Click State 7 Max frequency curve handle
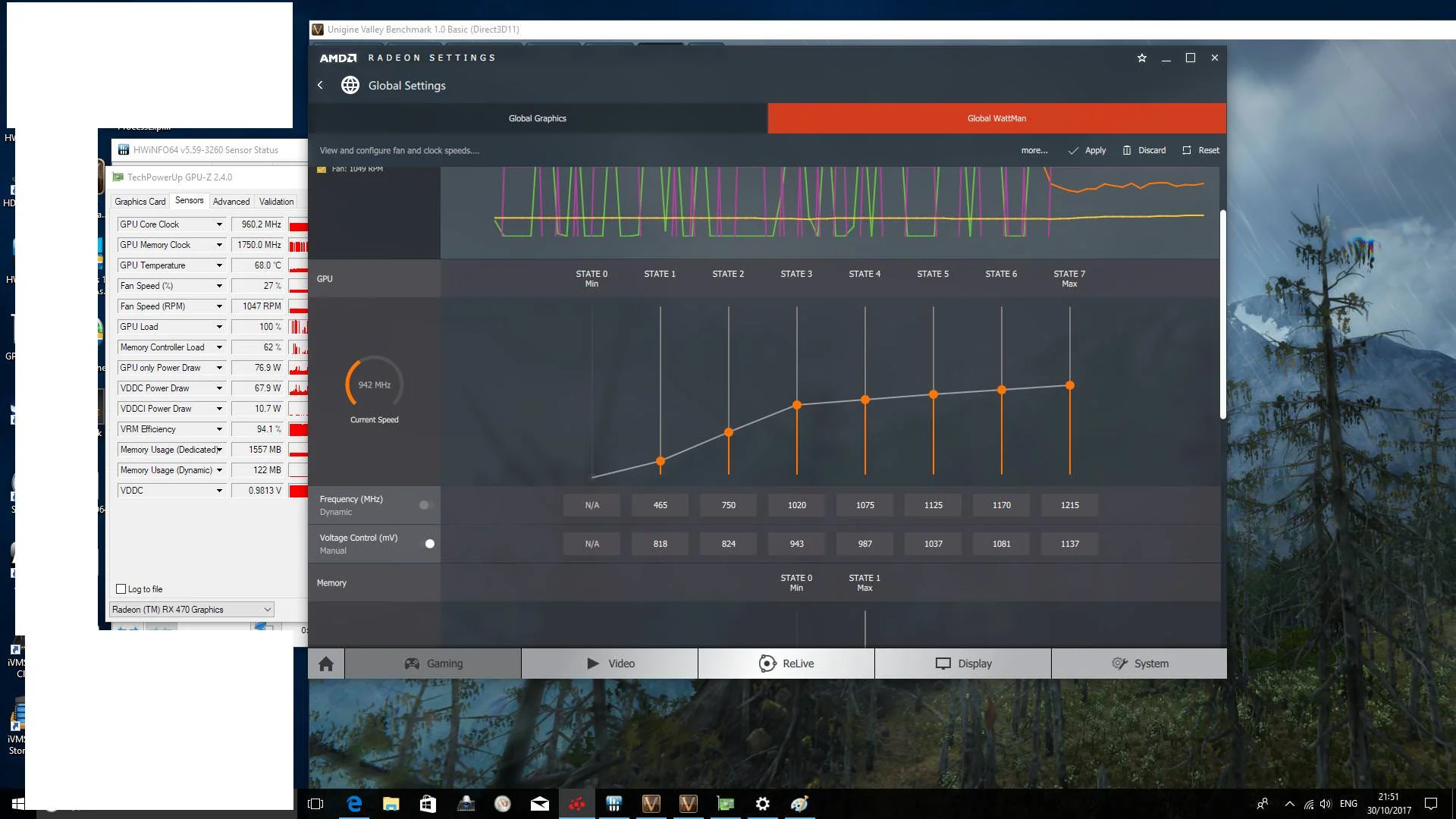This screenshot has height=819, width=1456. [x=1070, y=385]
